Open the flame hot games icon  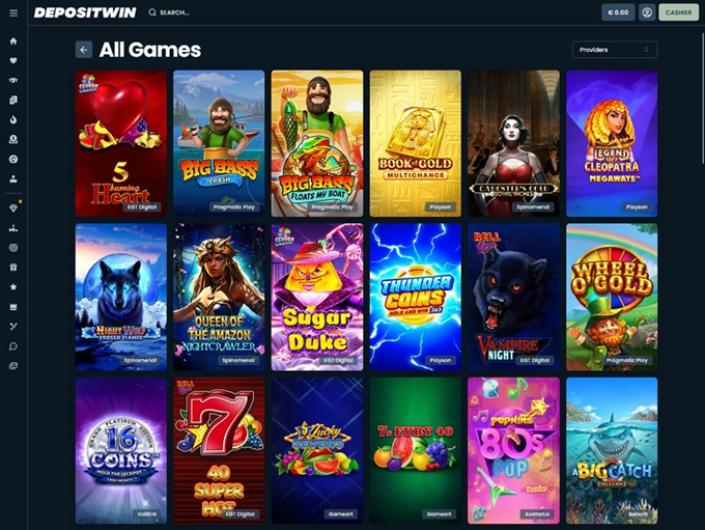point(13,120)
